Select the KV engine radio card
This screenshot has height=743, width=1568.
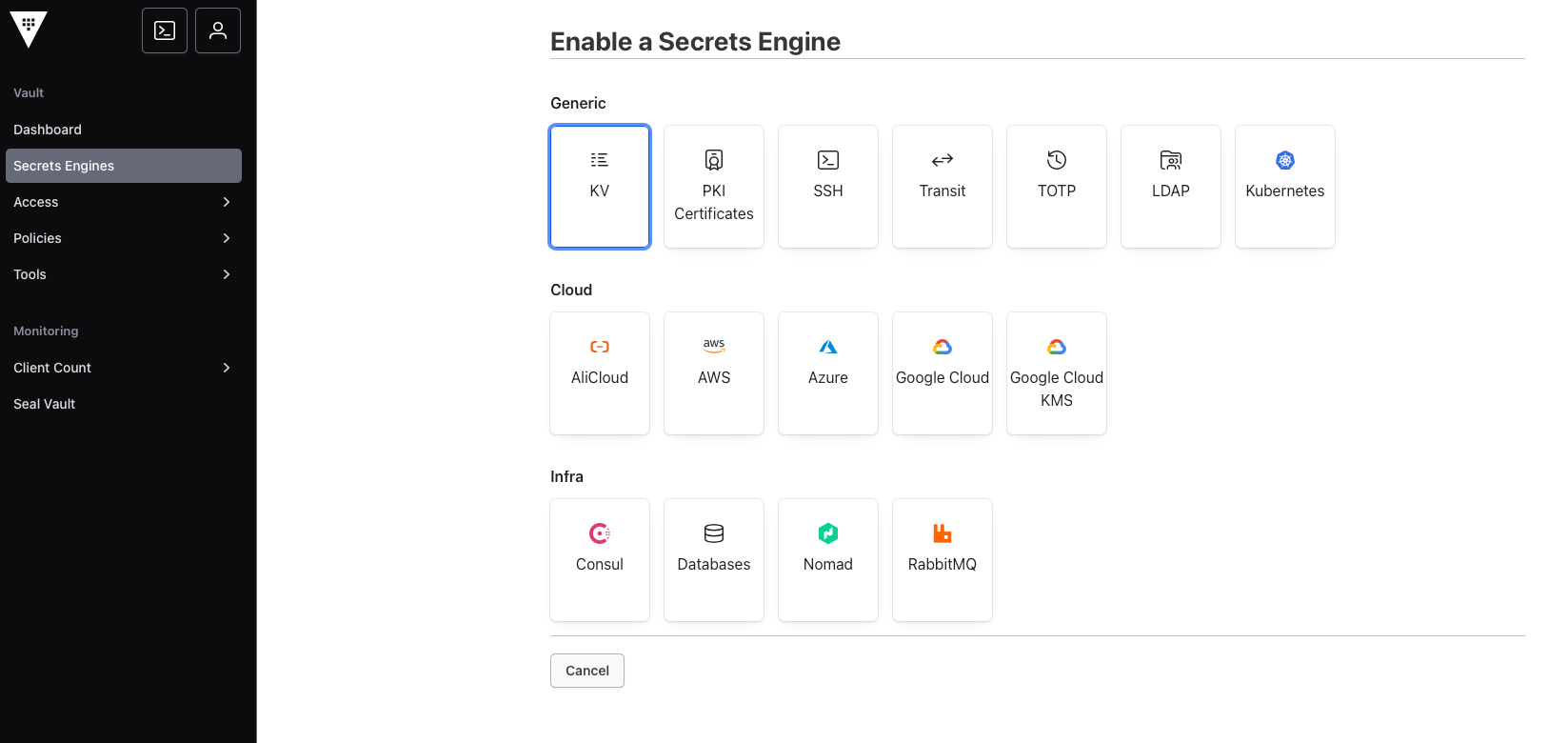point(600,187)
